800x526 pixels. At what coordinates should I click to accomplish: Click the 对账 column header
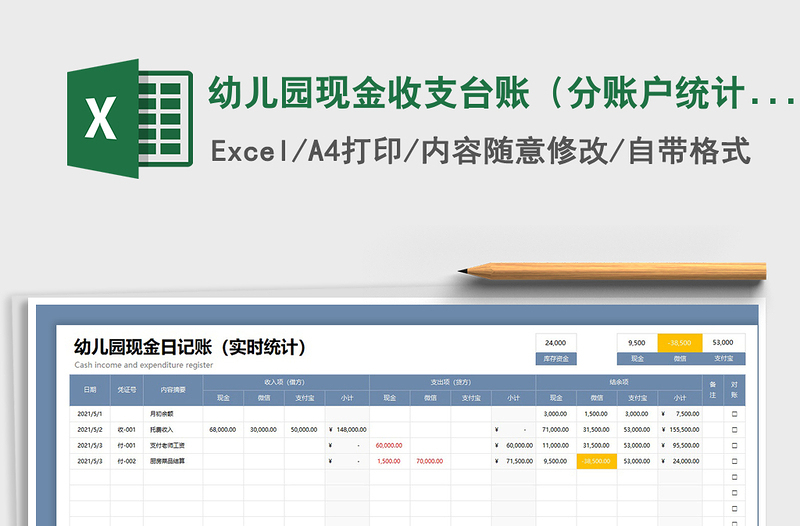click(x=734, y=390)
